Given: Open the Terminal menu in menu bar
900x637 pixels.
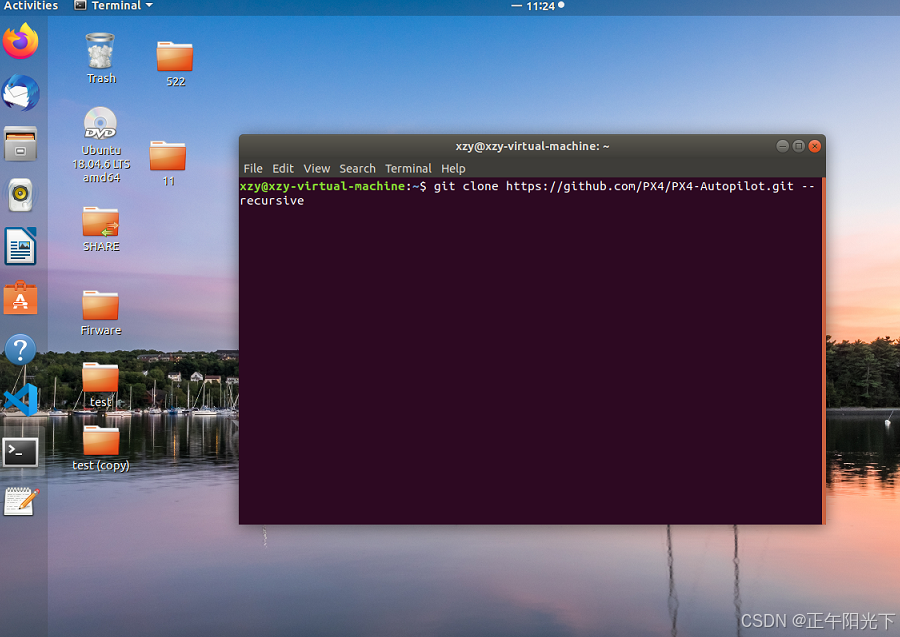Looking at the screenshot, I should pyautogui.click(x=408, y=168).
